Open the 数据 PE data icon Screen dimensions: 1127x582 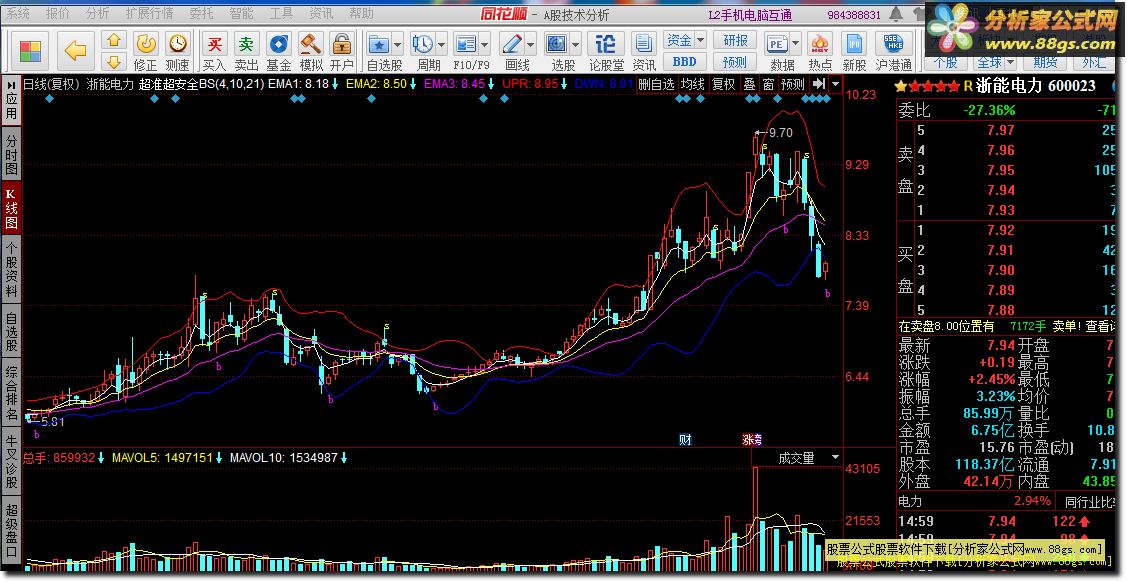click(x=778, y=45)
